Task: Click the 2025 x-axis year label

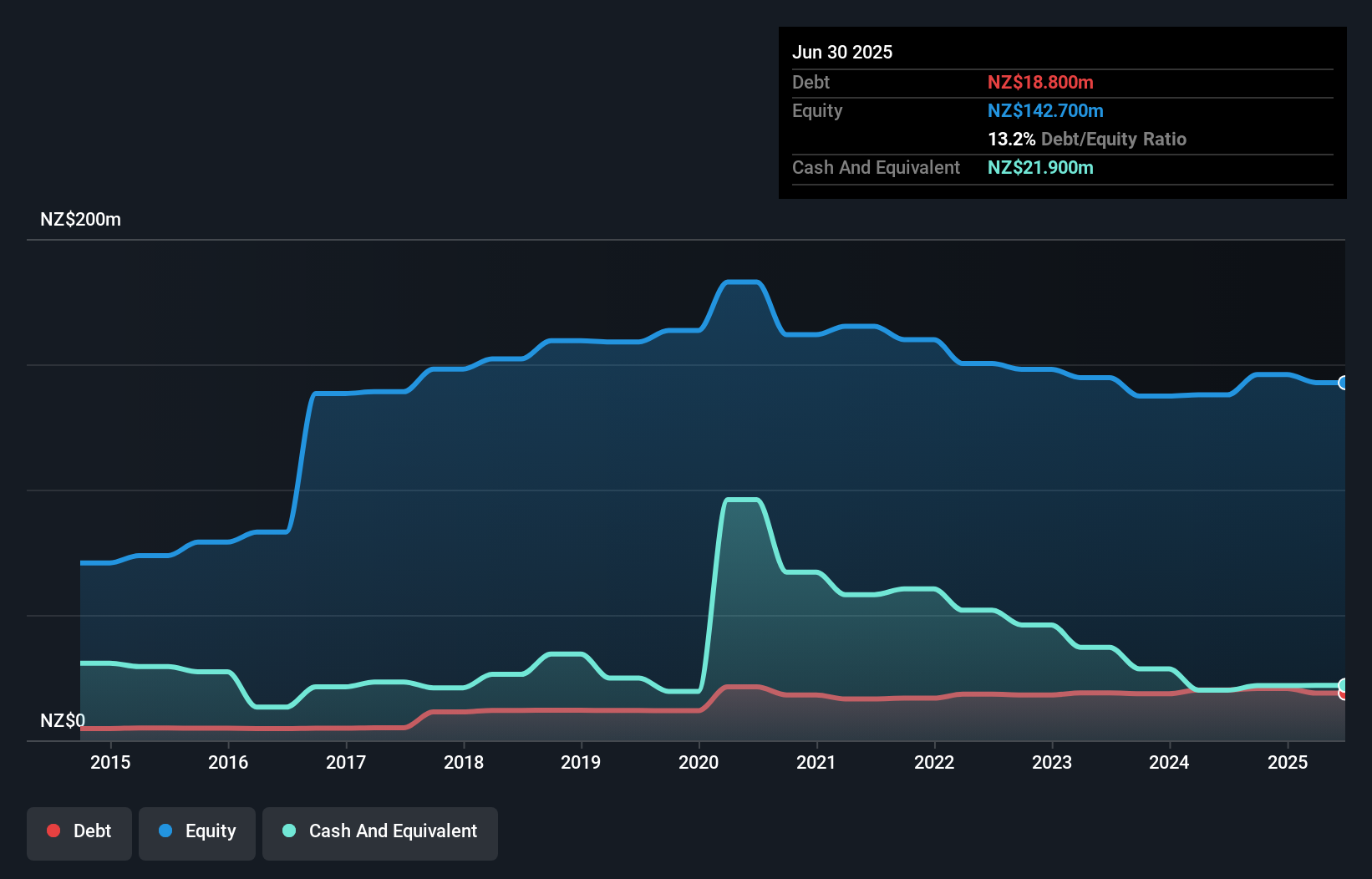Action: pos(1288,762)
